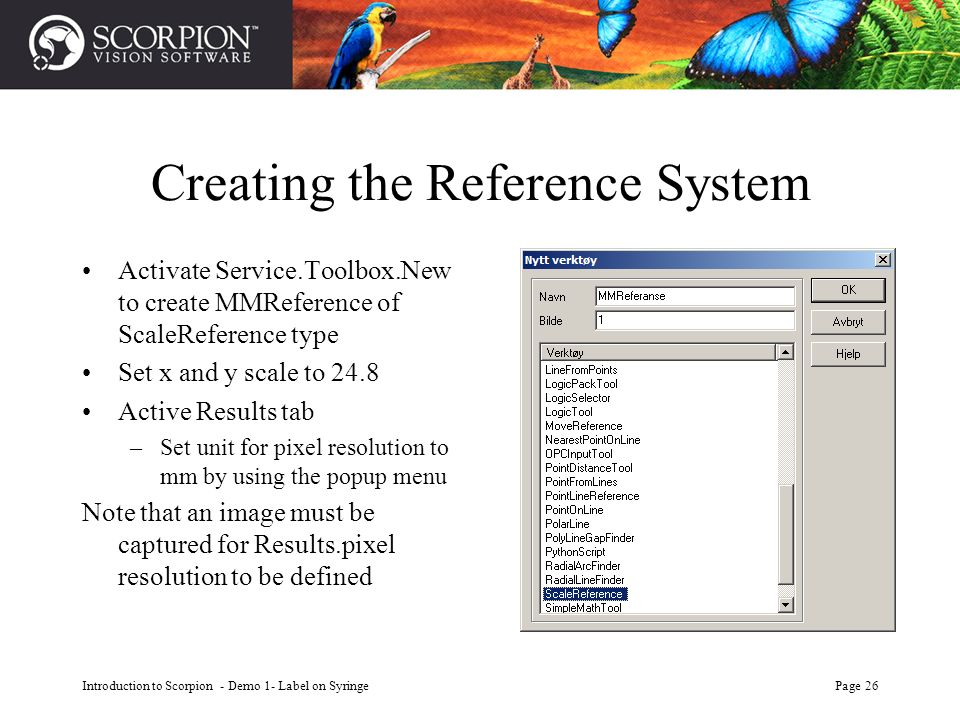Viewport: 960px width, 720px height.
Task: Select LogicTool in the tool list
Action: click(x=569, y=412)
